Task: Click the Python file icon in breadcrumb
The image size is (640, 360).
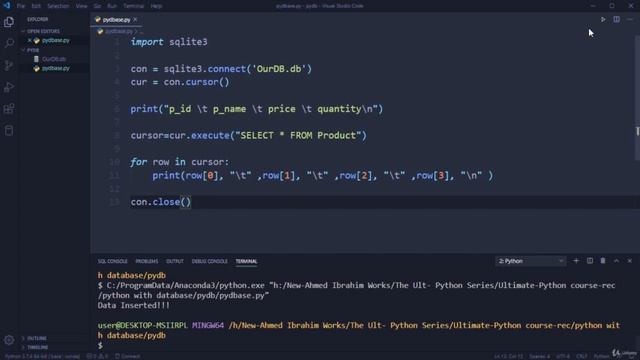Action: coord(100,31)
